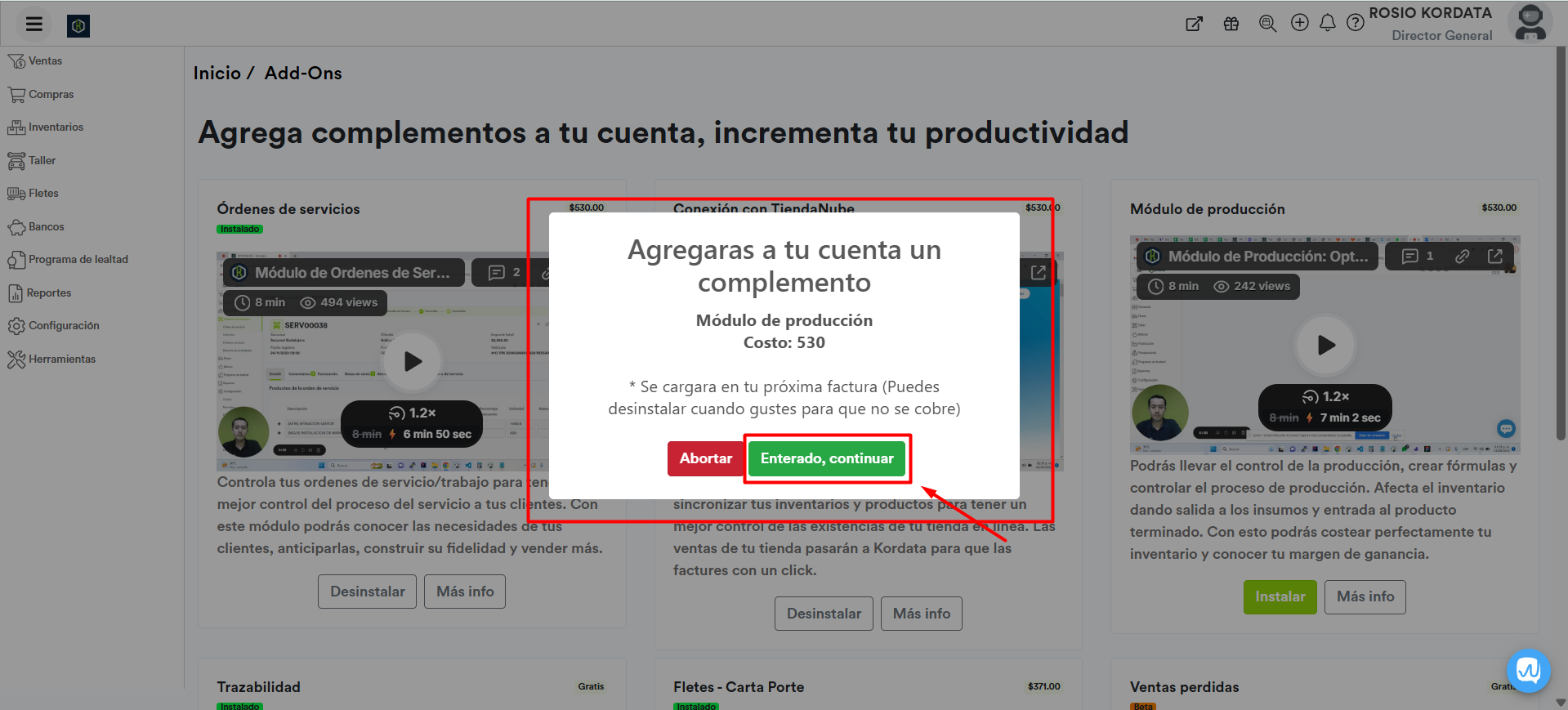Click the Kordata logo icon
The width and height of the screenshot is (1568, 710).
click(78, 26)
